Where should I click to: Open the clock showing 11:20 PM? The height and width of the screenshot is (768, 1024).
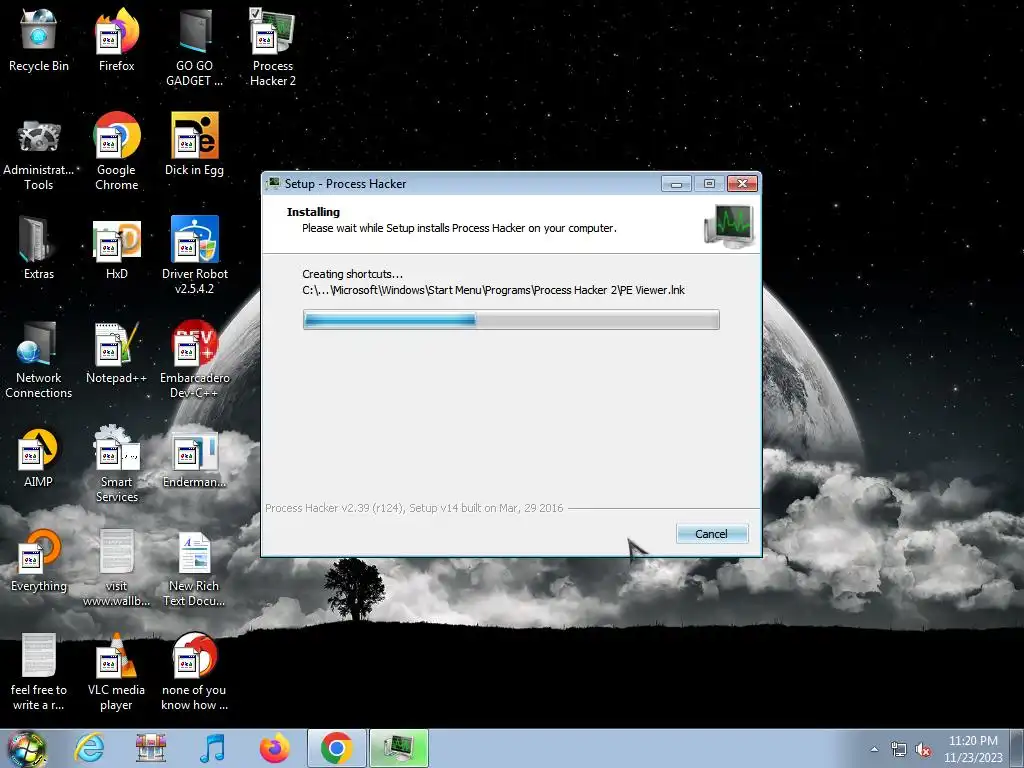click(x=973, y=749)
